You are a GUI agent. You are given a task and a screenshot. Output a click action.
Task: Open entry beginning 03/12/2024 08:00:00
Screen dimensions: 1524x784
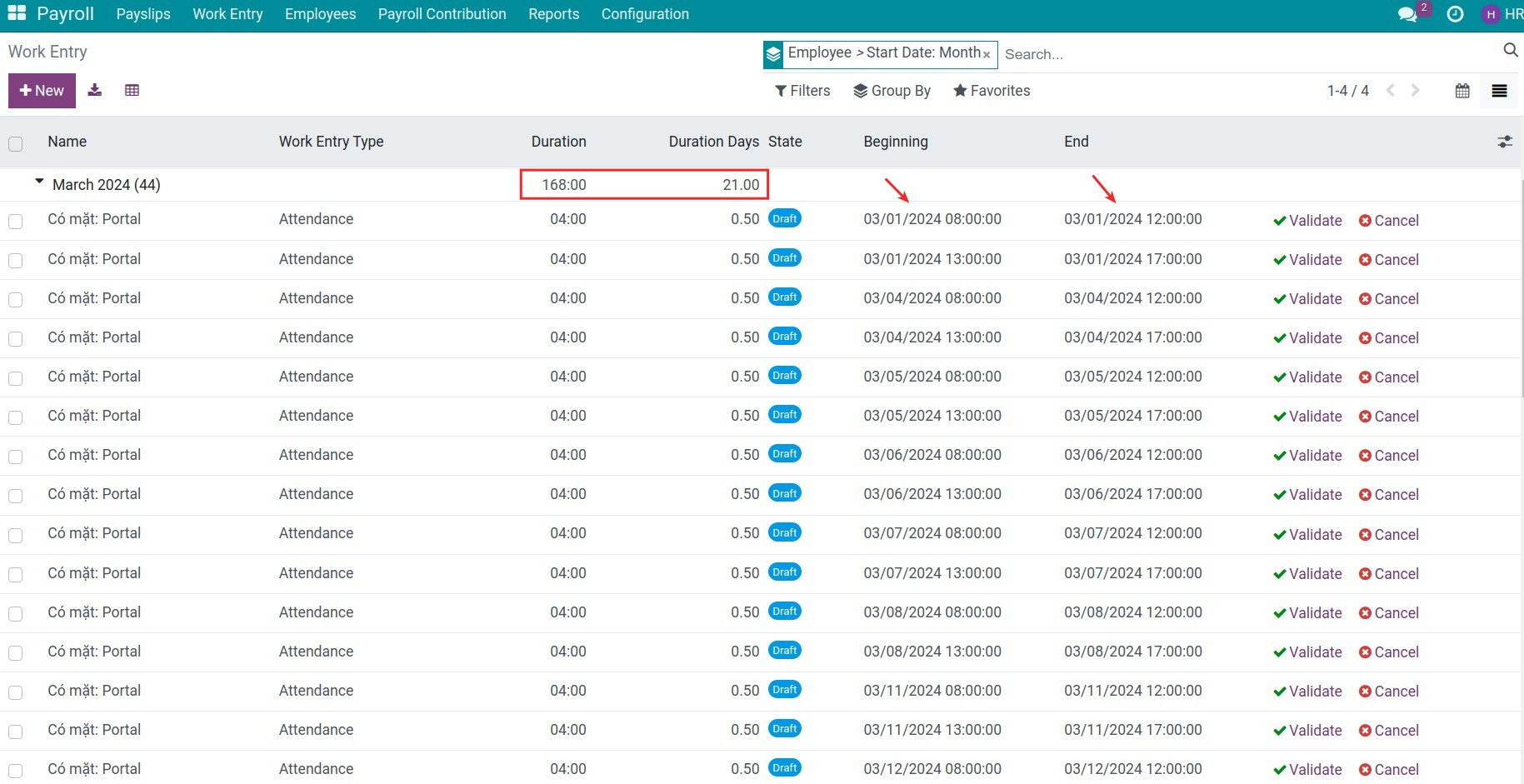point(932,769)
